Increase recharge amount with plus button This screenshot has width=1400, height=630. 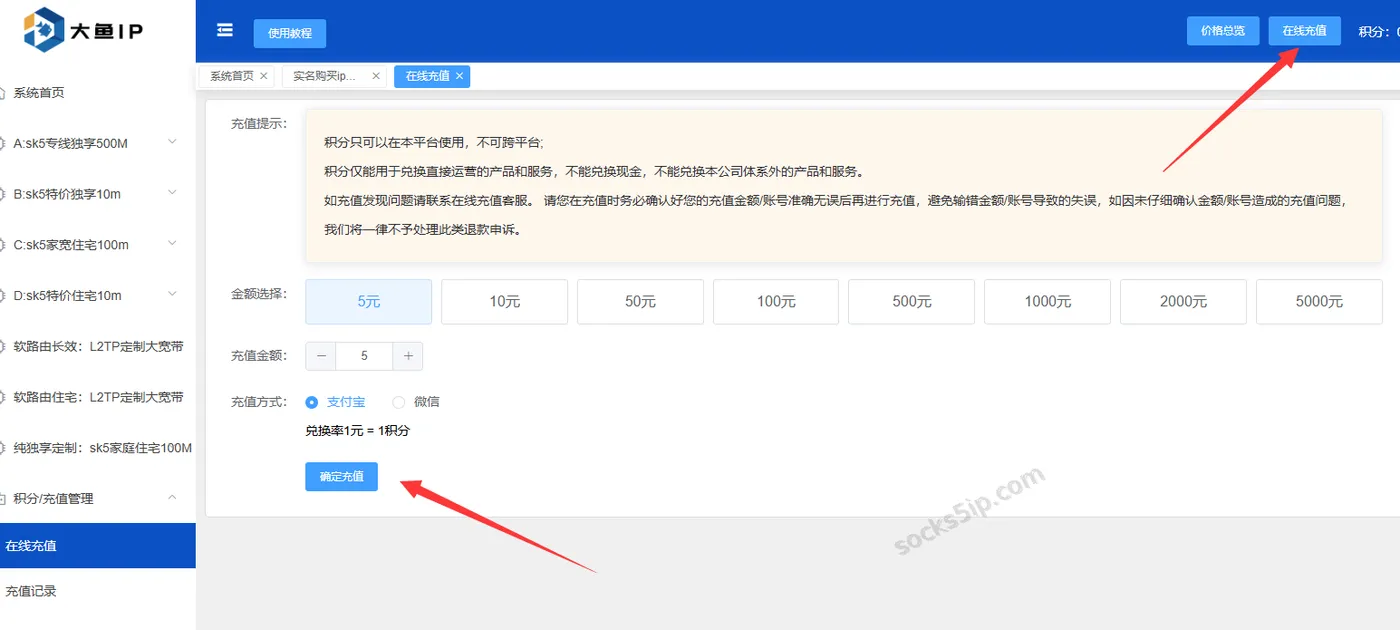[408, 356]
